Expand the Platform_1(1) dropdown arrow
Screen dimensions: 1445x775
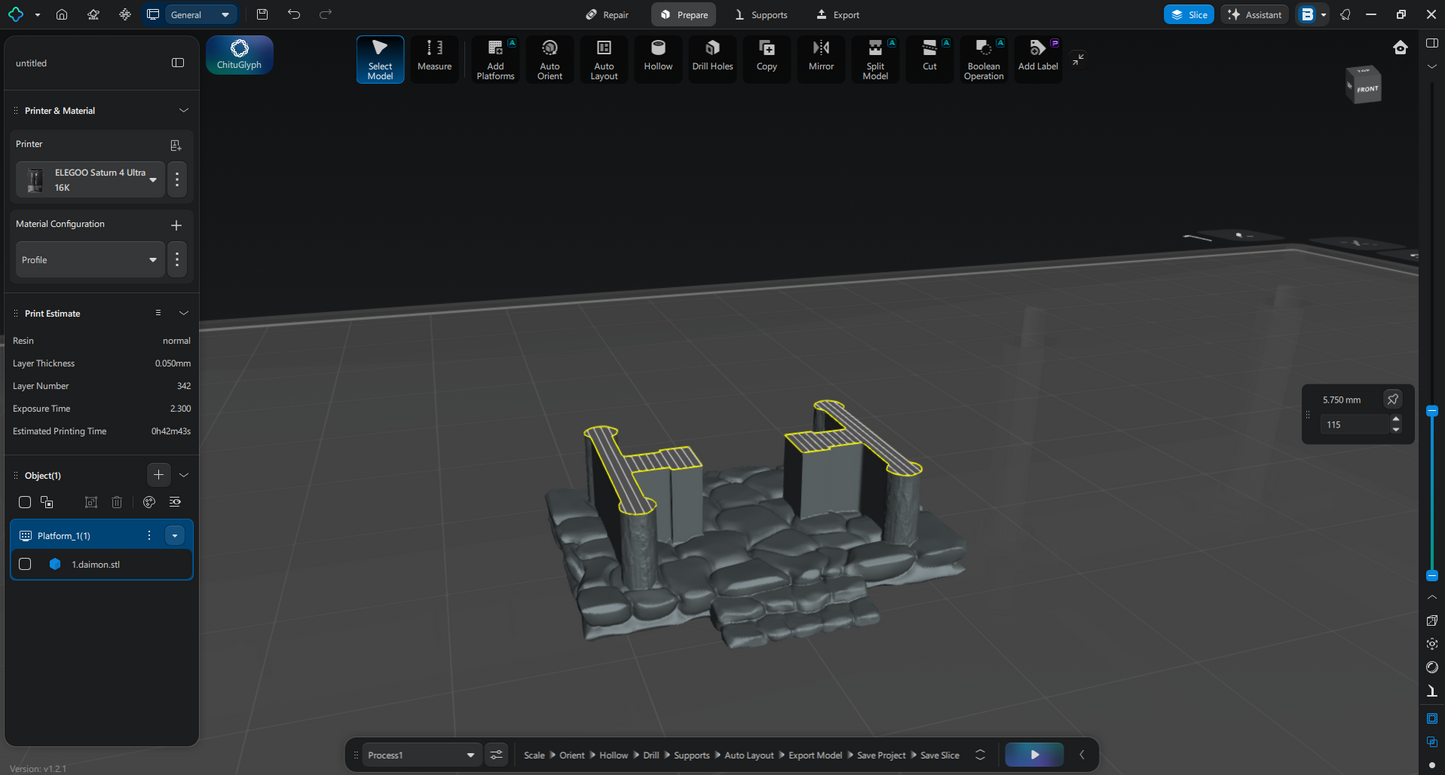[175, 536]
